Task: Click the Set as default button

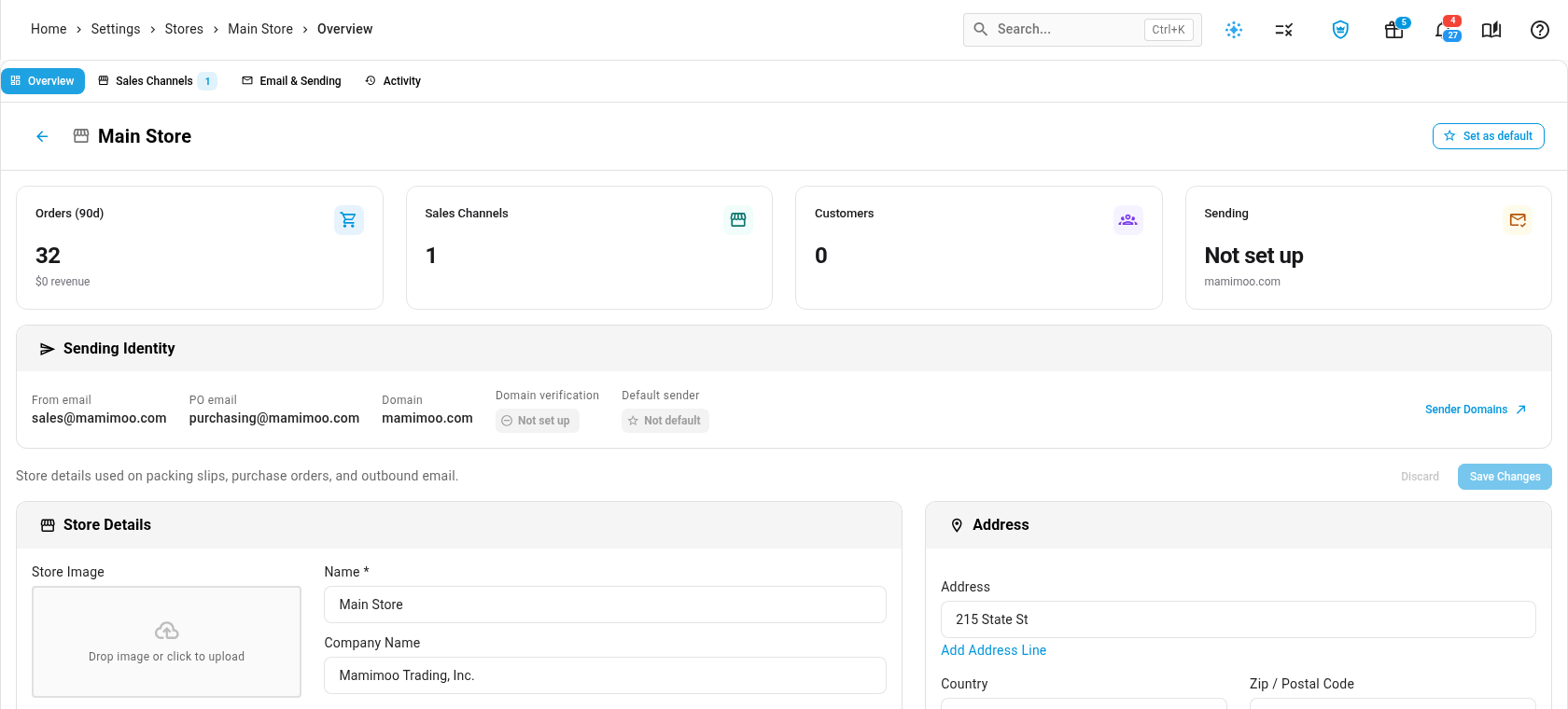Action: pos(1489,136)
